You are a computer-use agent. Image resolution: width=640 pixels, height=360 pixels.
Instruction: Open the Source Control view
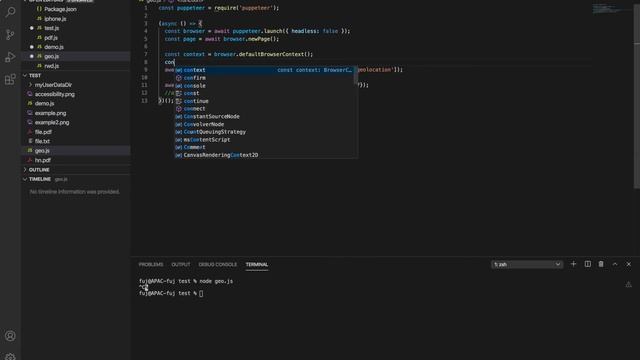(x=10, y=35)
